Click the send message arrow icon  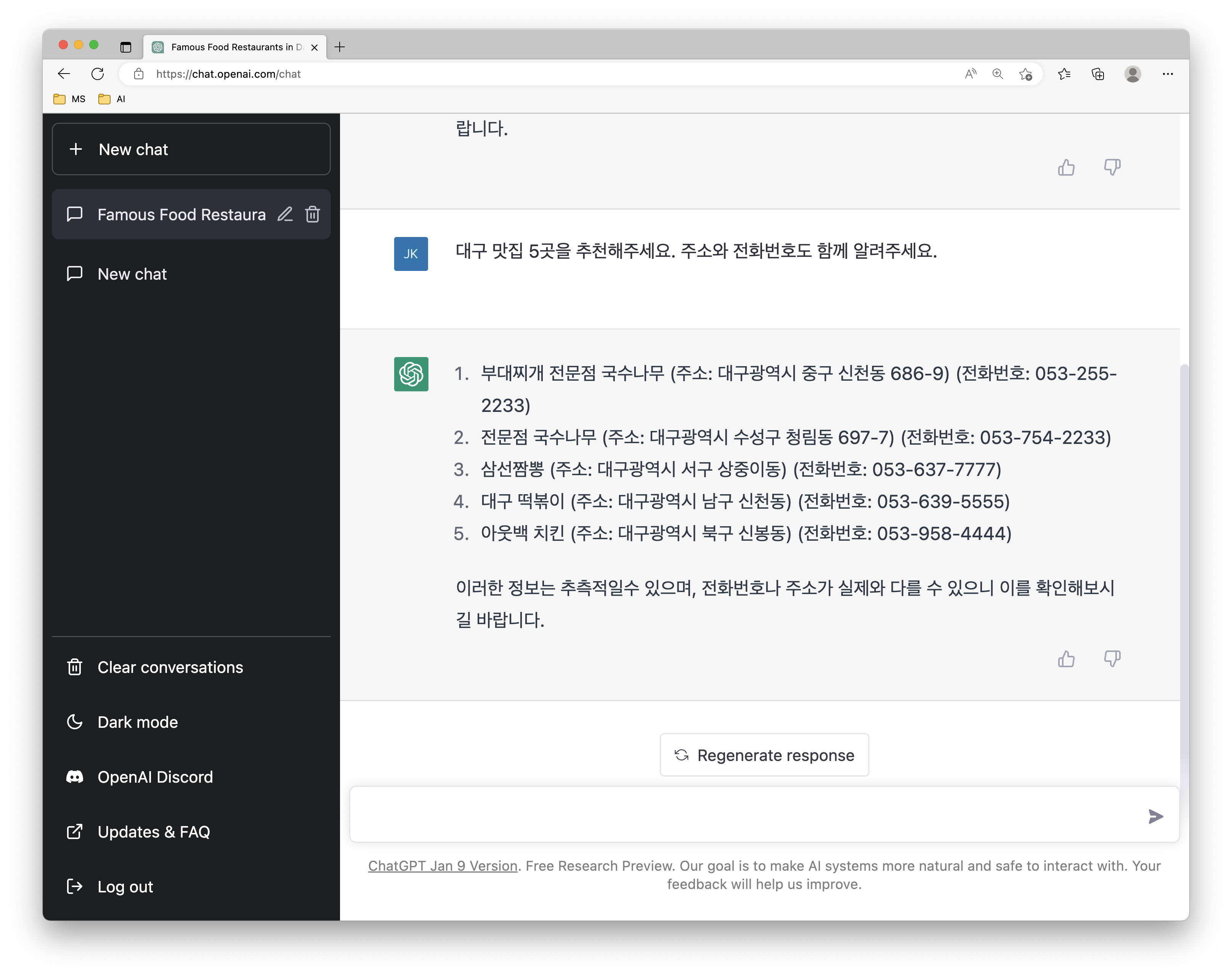[x=1155, y=816]
